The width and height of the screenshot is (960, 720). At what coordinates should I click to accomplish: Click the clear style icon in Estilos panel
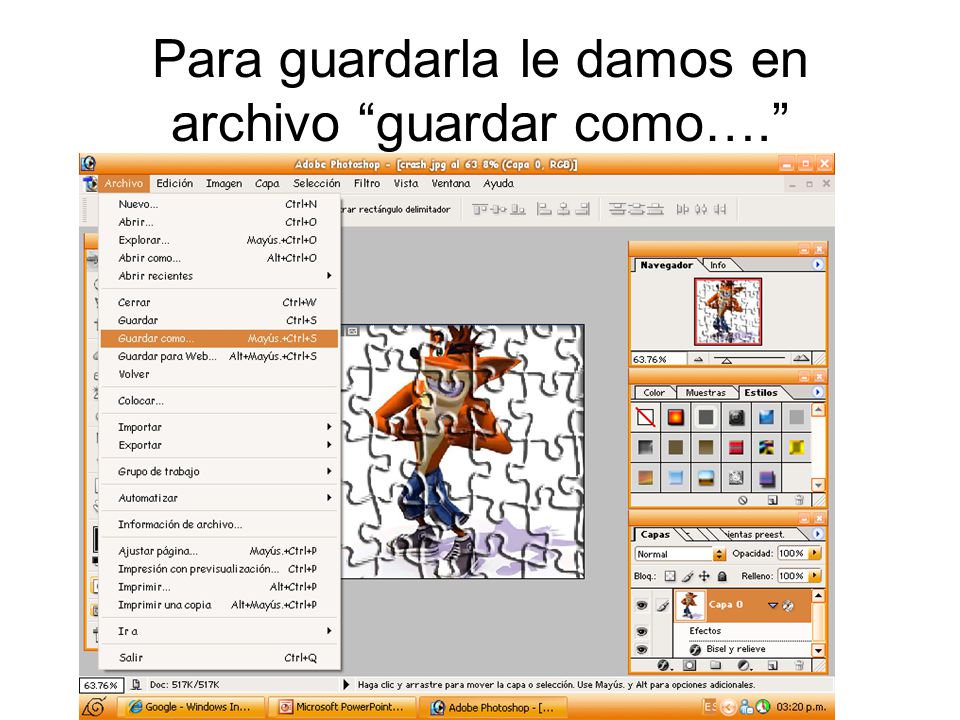click(743, 500)
